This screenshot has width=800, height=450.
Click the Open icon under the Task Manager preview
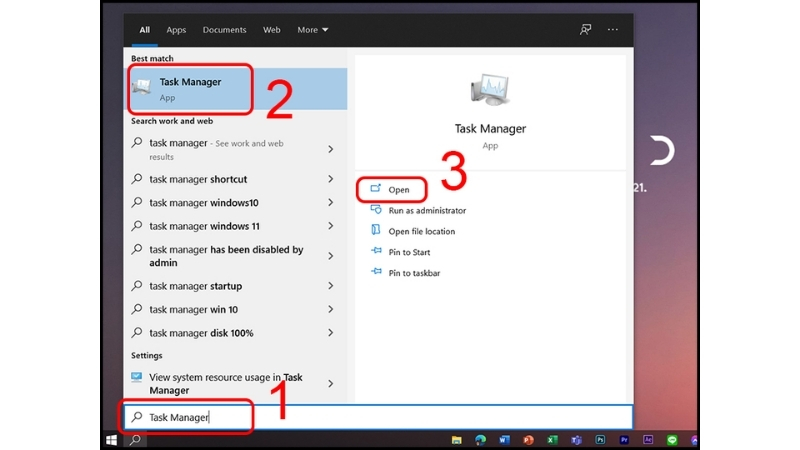pos(376,189)
